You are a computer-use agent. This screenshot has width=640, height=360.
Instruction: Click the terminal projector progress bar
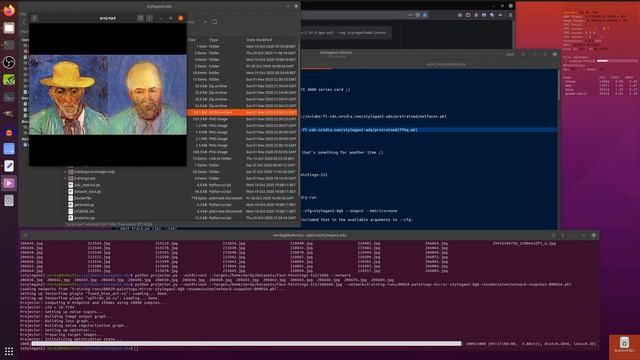[247, 344]
